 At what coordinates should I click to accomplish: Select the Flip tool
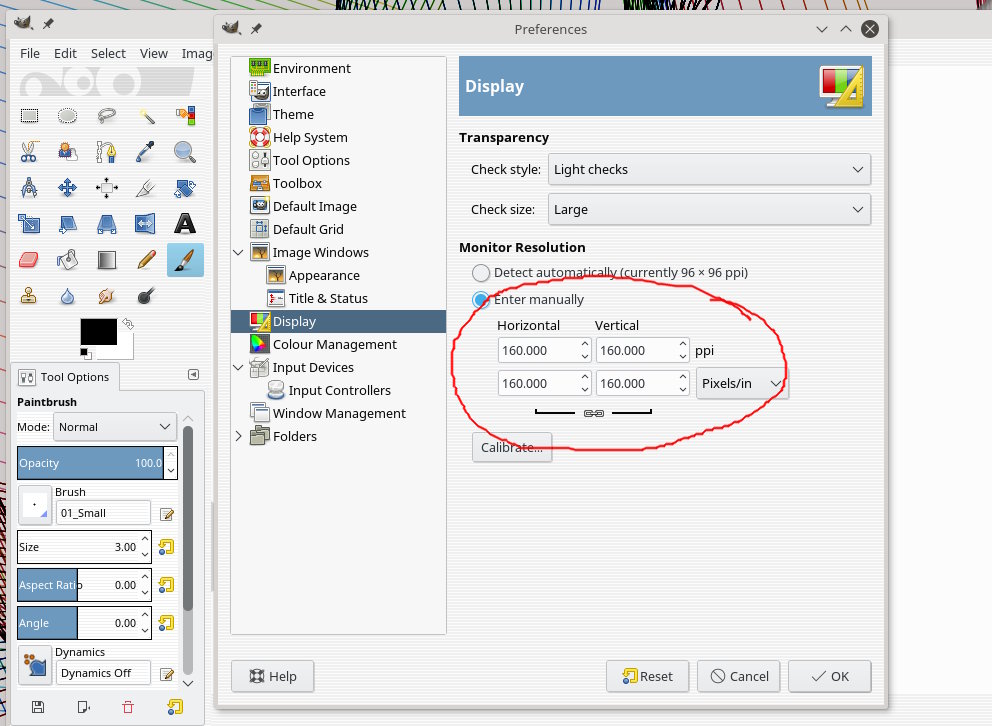point(146,224)
